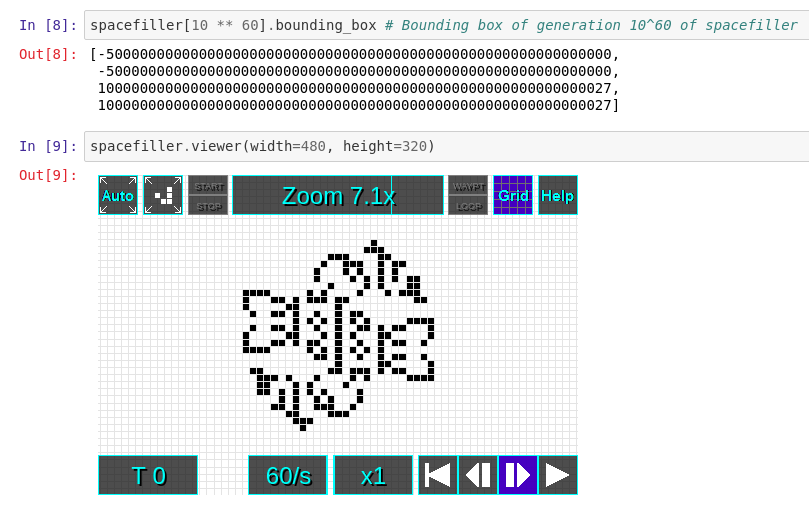Step back one generation
The width and height of the screenshot is (809, 517).
click(x=478, y=475)
